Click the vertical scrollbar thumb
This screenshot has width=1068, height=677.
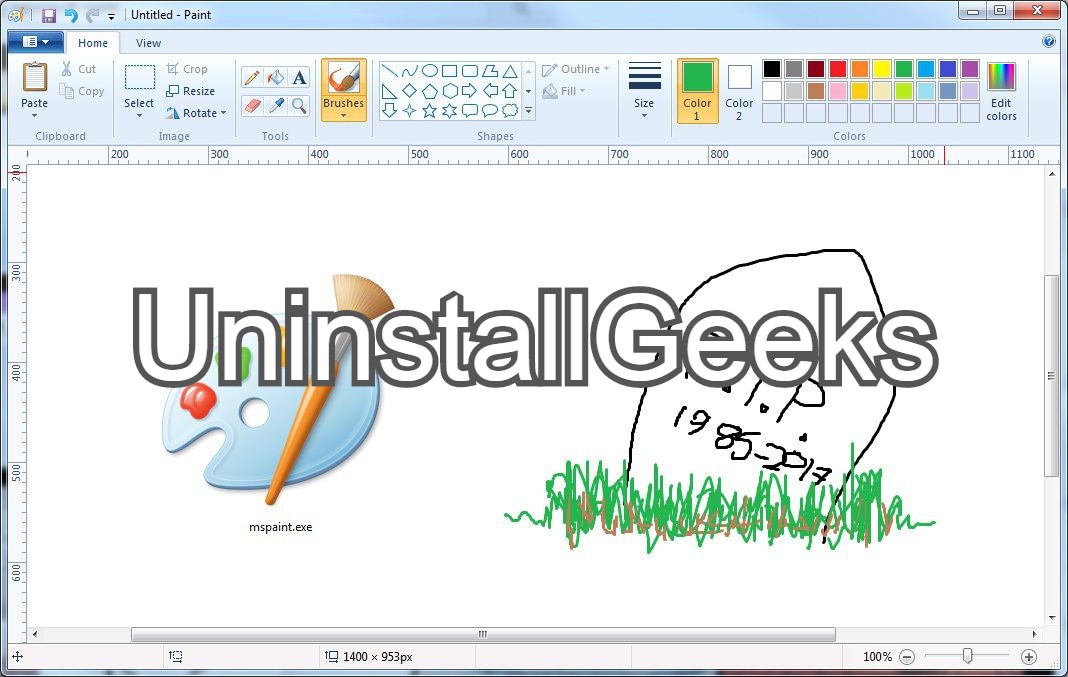click(x=1051, y=375)
